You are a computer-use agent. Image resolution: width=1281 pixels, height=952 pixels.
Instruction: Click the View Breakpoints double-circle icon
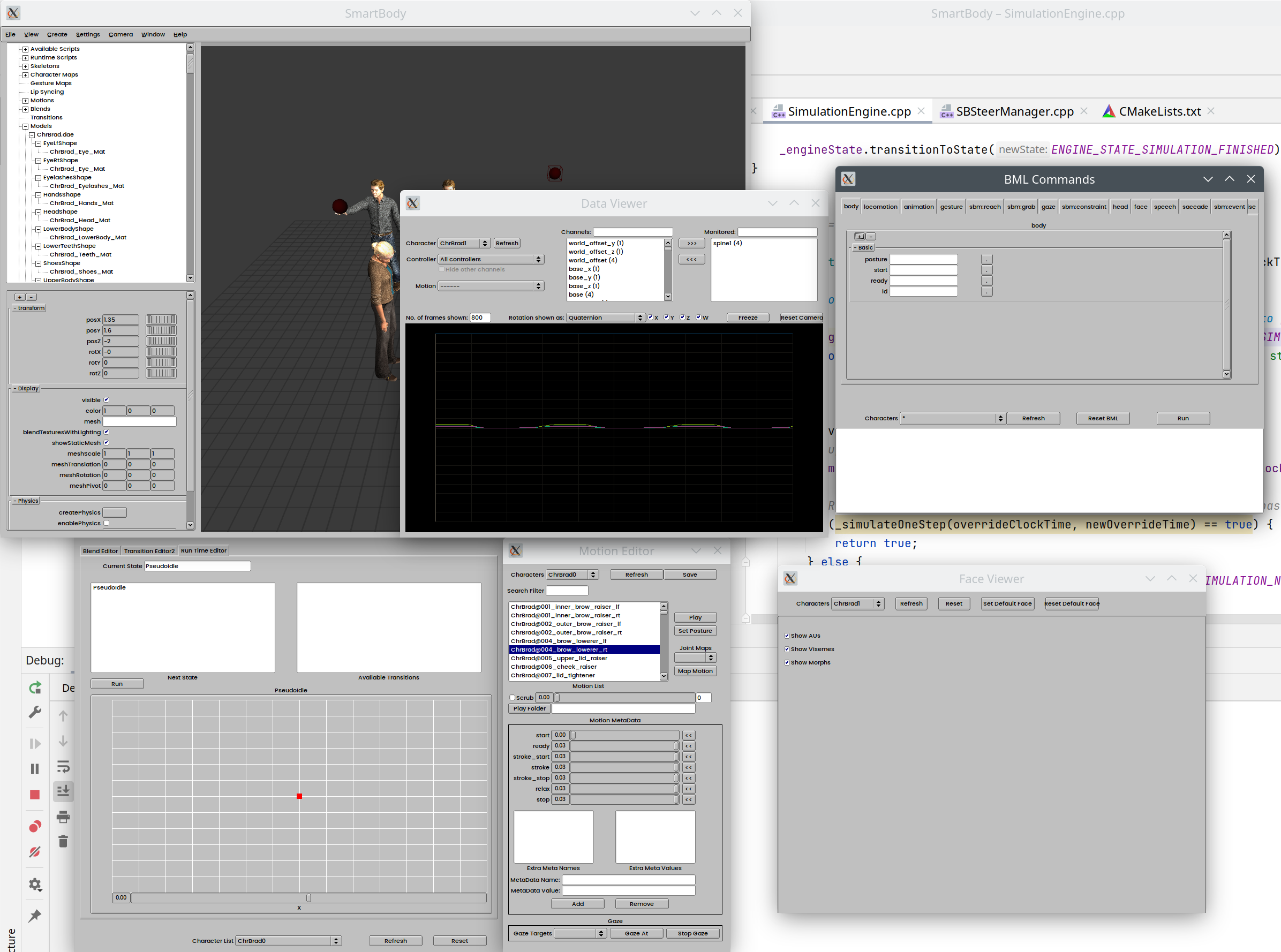[x=35, y=826]
